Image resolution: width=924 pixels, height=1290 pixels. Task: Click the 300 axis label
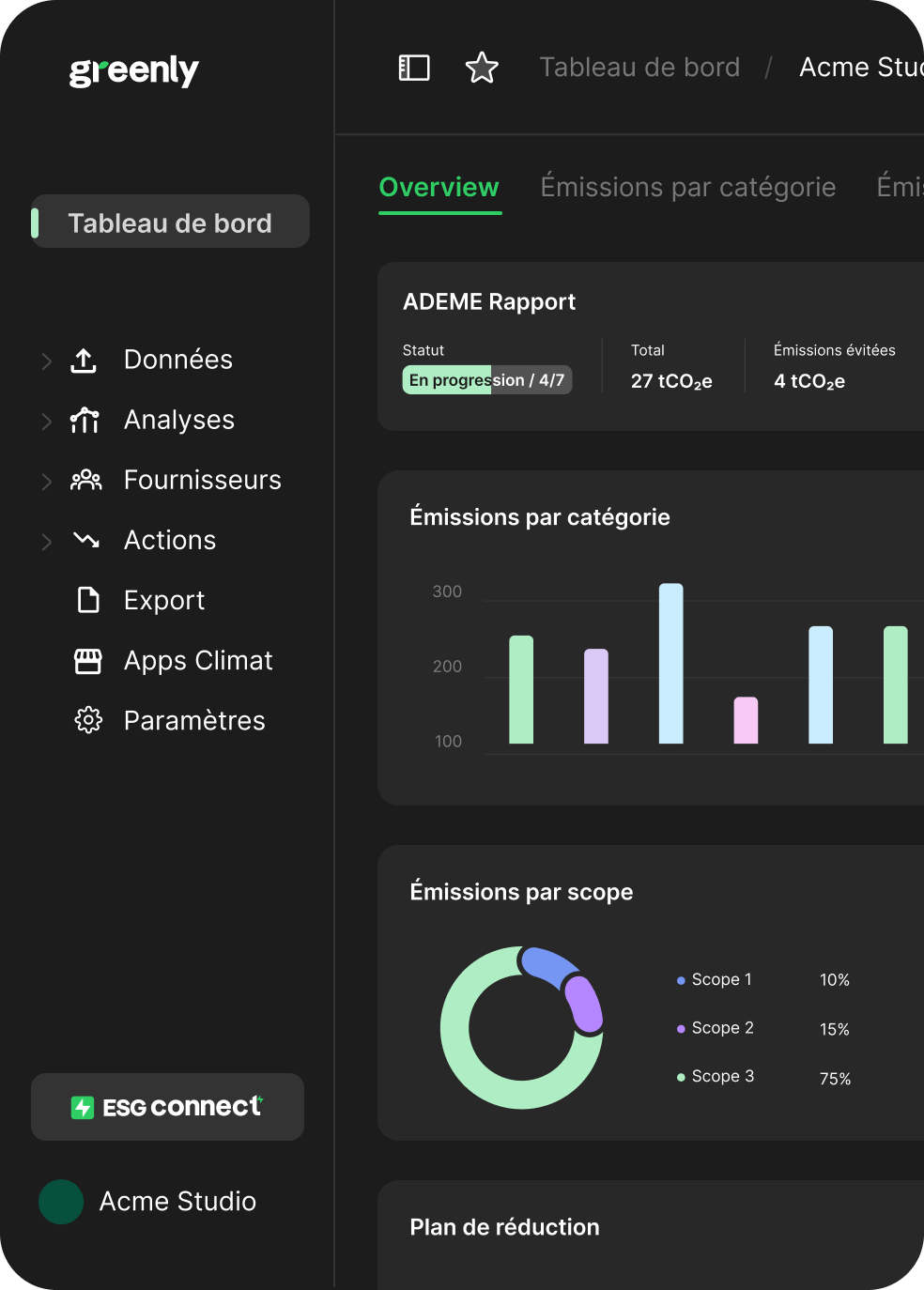447,591
